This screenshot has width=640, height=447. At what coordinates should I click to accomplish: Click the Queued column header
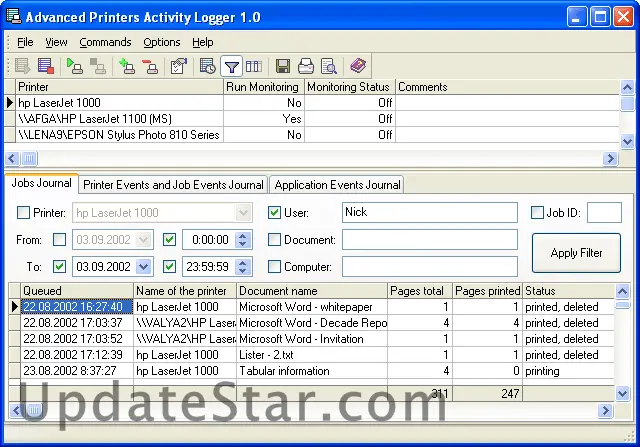tap(77, 291)
